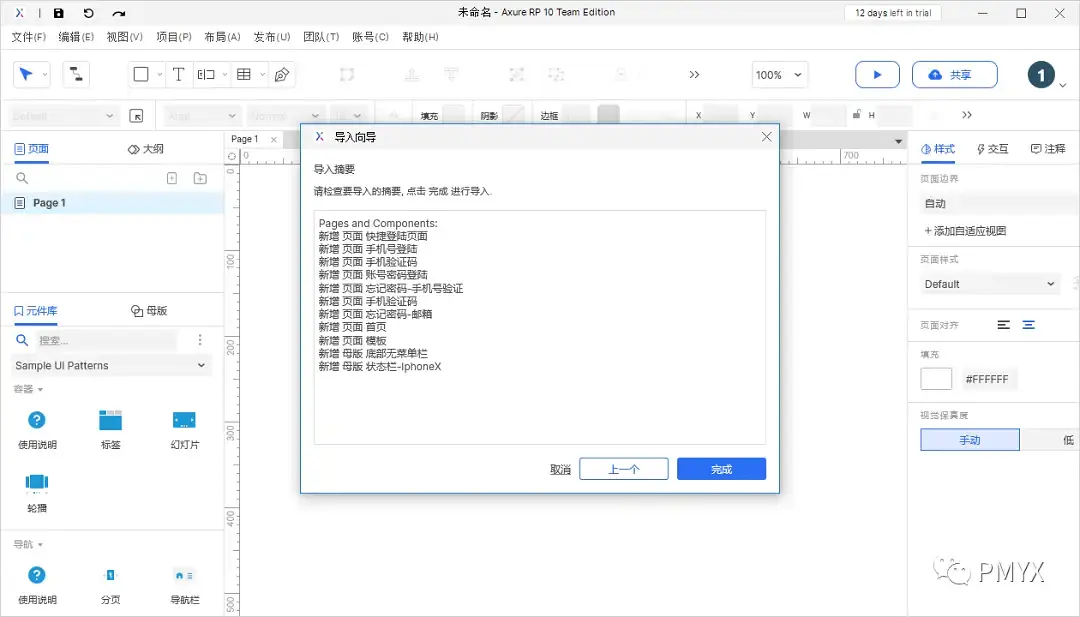This screenshot has width=1080, height=617.
Task: Select the 轮播 (carousel) widget
Action: (37, 481)
